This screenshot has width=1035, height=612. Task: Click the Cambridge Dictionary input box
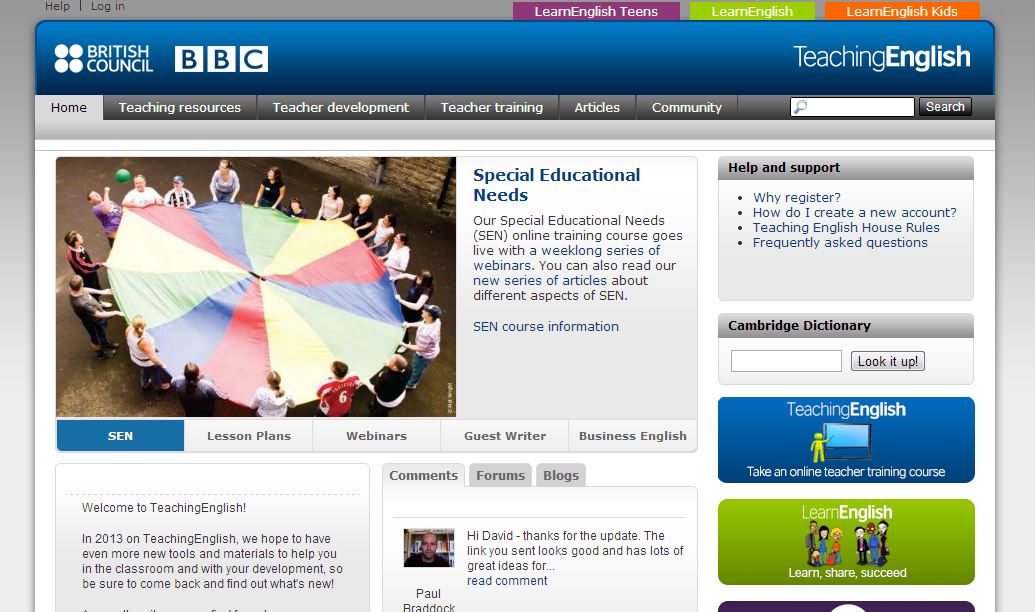tap(785, 361)
